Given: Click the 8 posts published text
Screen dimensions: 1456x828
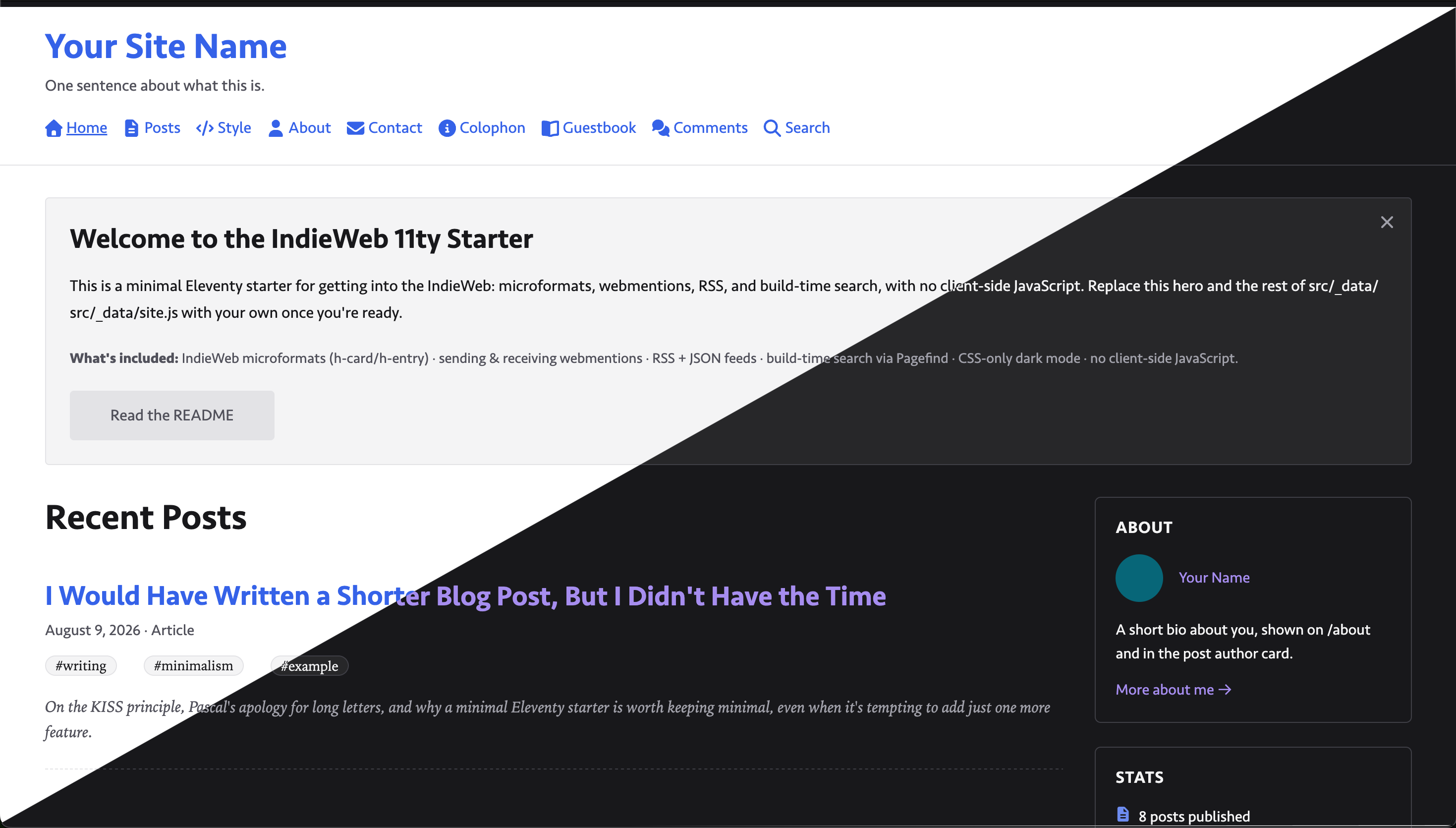Looking at the screenshot, I should pyautogui.click(x=1194, y=816).
